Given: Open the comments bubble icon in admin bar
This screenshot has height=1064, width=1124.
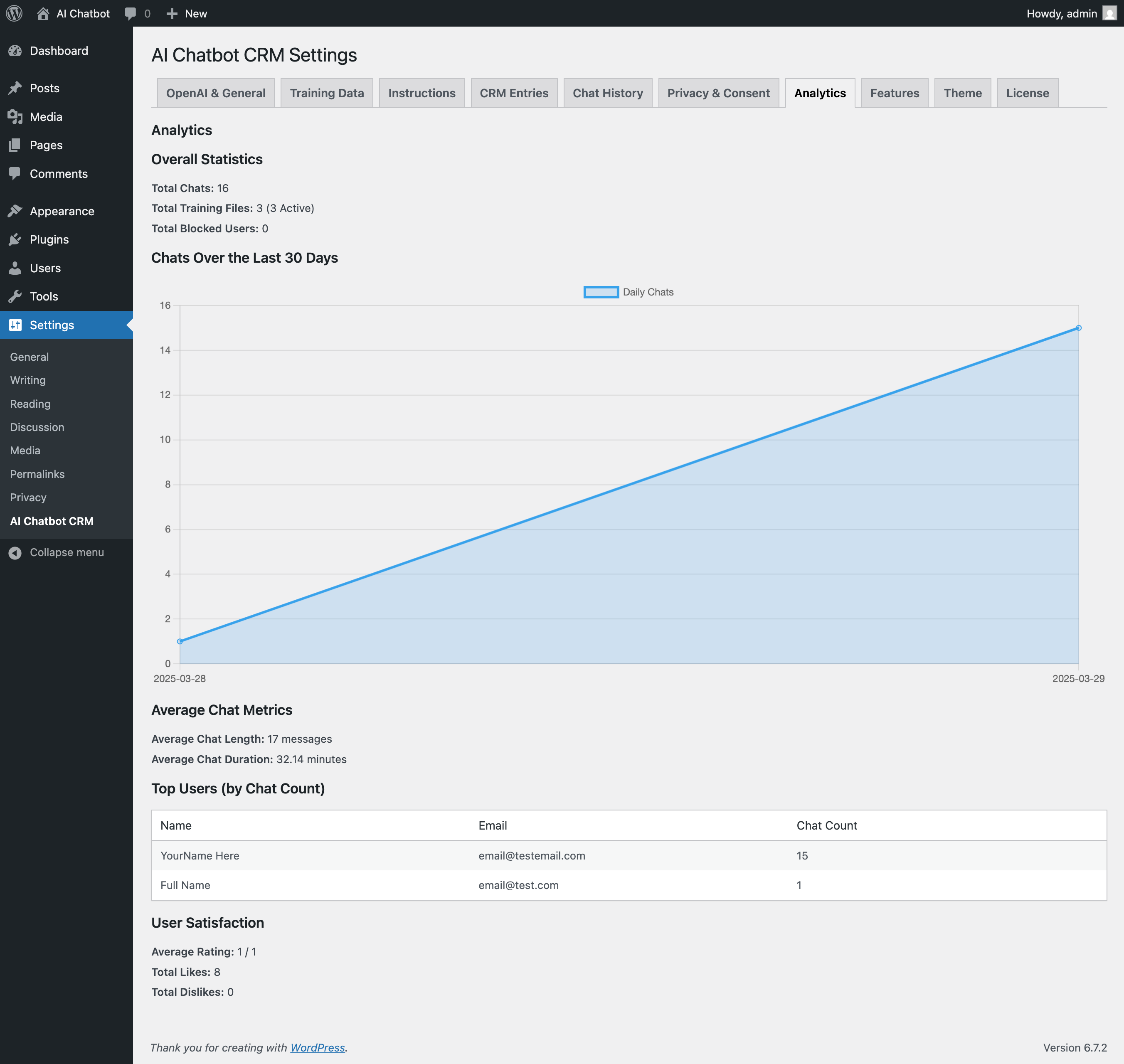Looking at the screenshot, I should point(131,13).
